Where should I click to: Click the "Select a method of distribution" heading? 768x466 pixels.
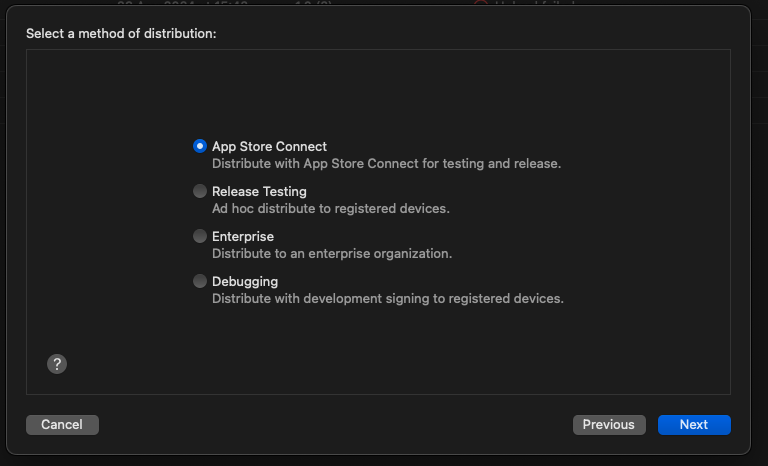(x=121, y=34)
